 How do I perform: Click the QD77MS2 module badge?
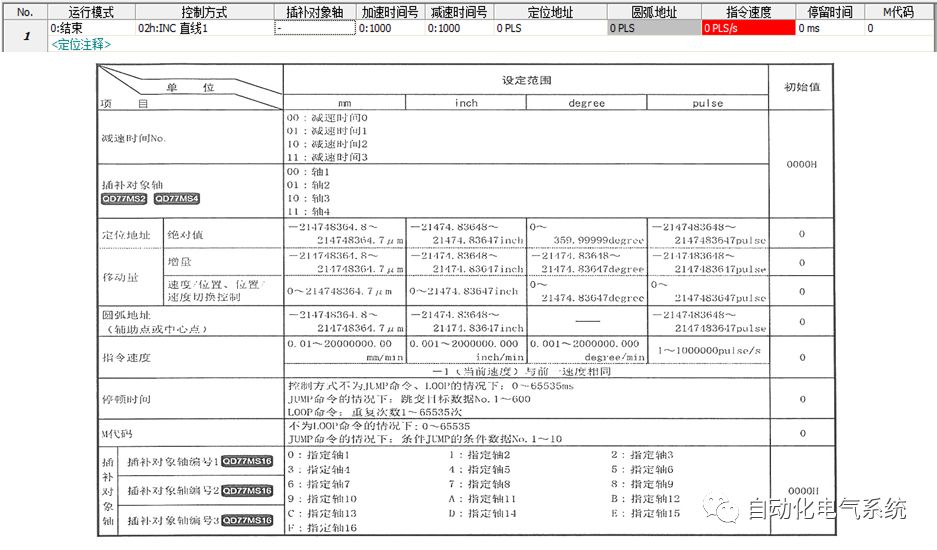click(123, 199)
